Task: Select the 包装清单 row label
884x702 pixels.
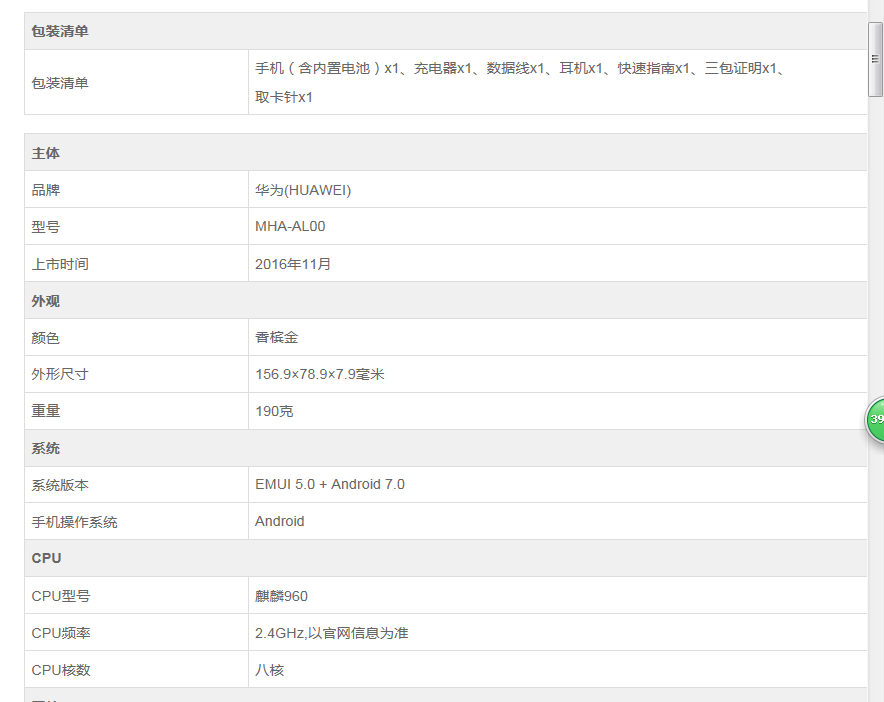Action: click(60, 83)
